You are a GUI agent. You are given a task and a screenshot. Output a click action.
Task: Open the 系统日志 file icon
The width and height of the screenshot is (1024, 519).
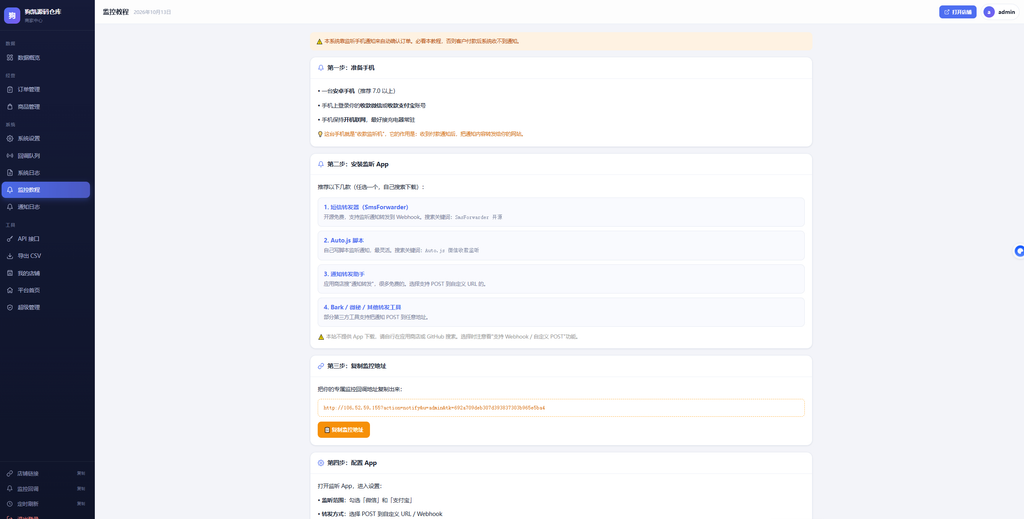point(10,172)
